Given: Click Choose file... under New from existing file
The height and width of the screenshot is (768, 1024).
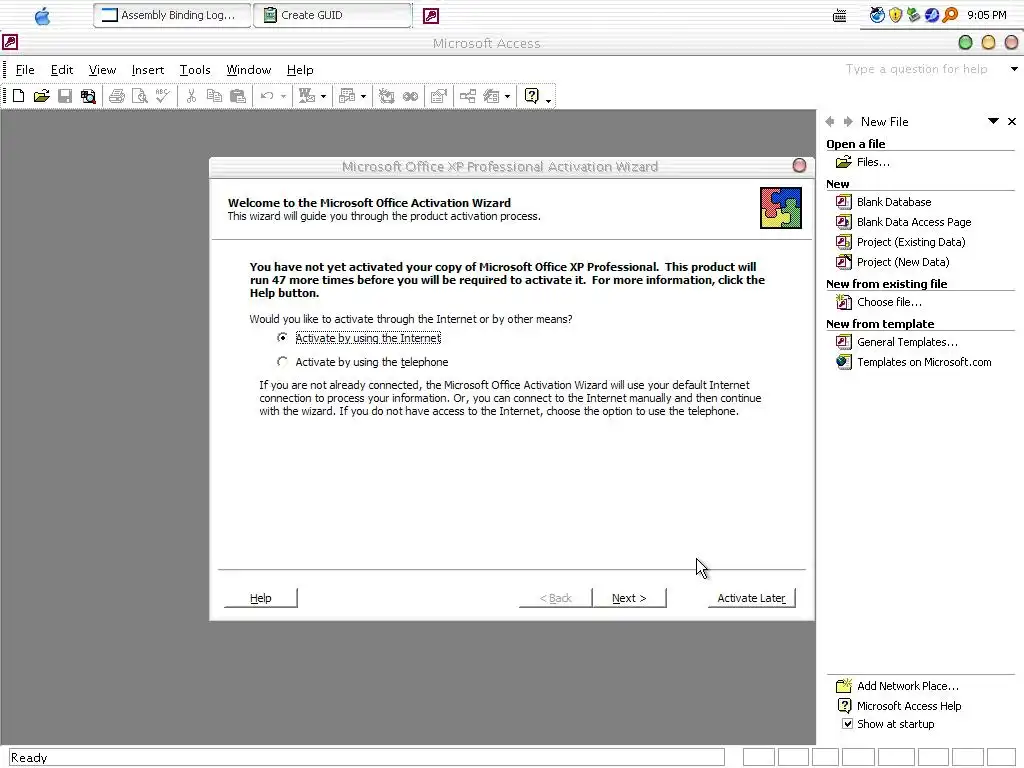Looking at the screenshot, I should pos(889,302).
